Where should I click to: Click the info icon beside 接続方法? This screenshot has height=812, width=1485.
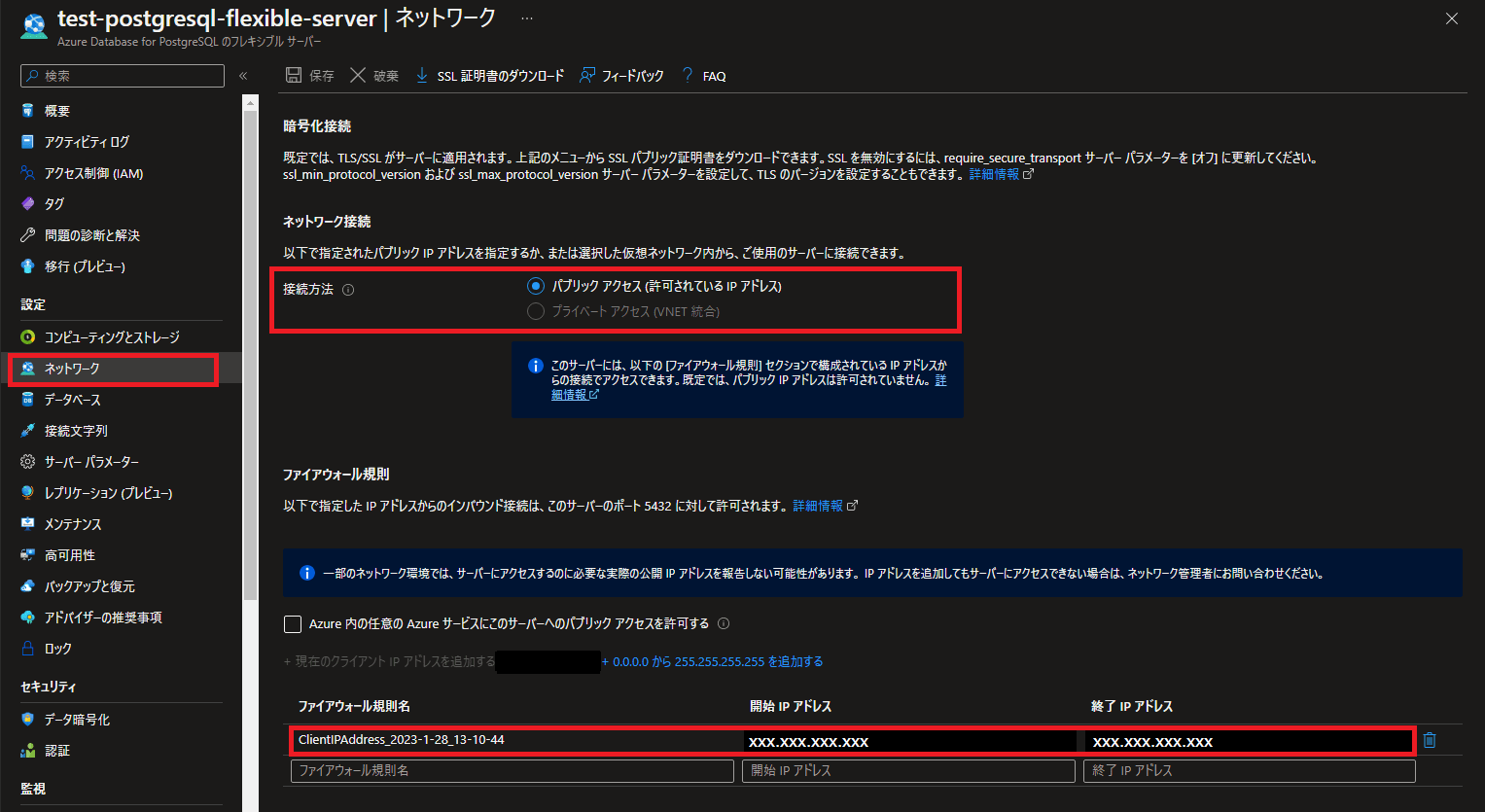(348, 290)
